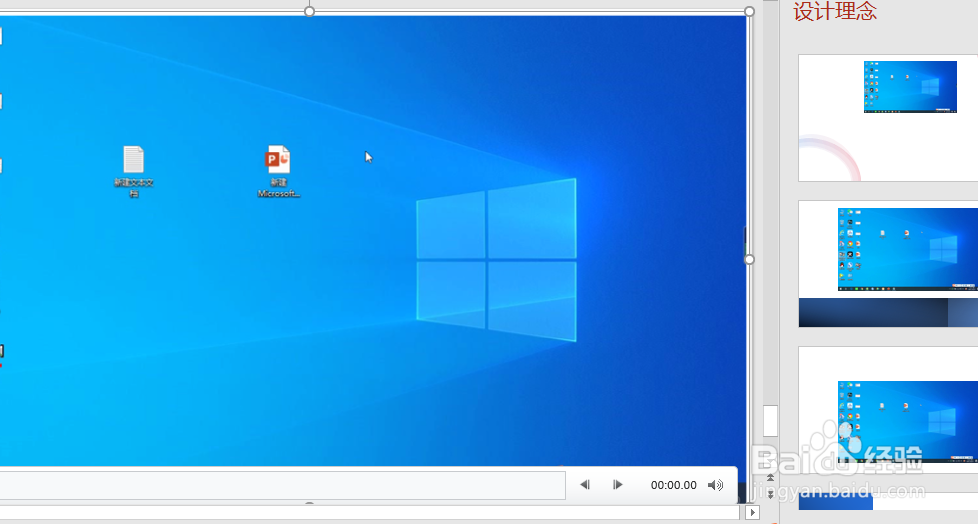
Task: Go to the previous slide with the double-up arrow
Action: coord(770,477)
